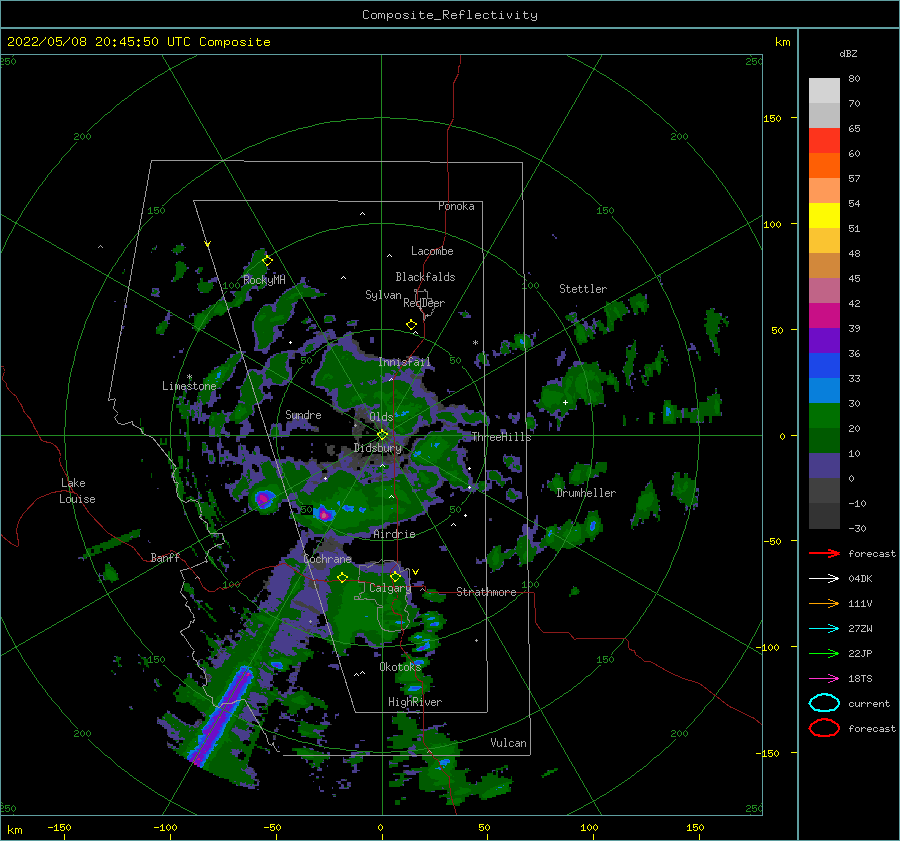Pick the 20 dBZ dark green swatch
The image size is (900, 841).
click(x=824, y=440)
